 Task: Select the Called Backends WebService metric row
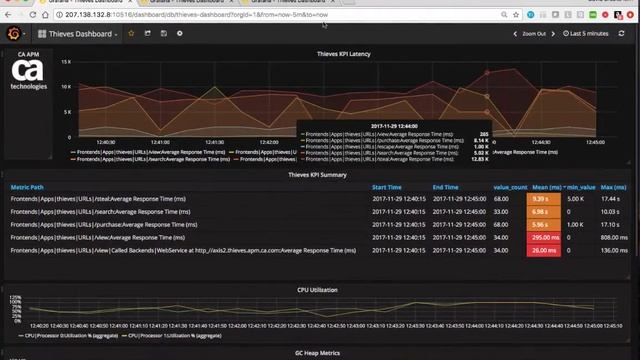(318, 250)
